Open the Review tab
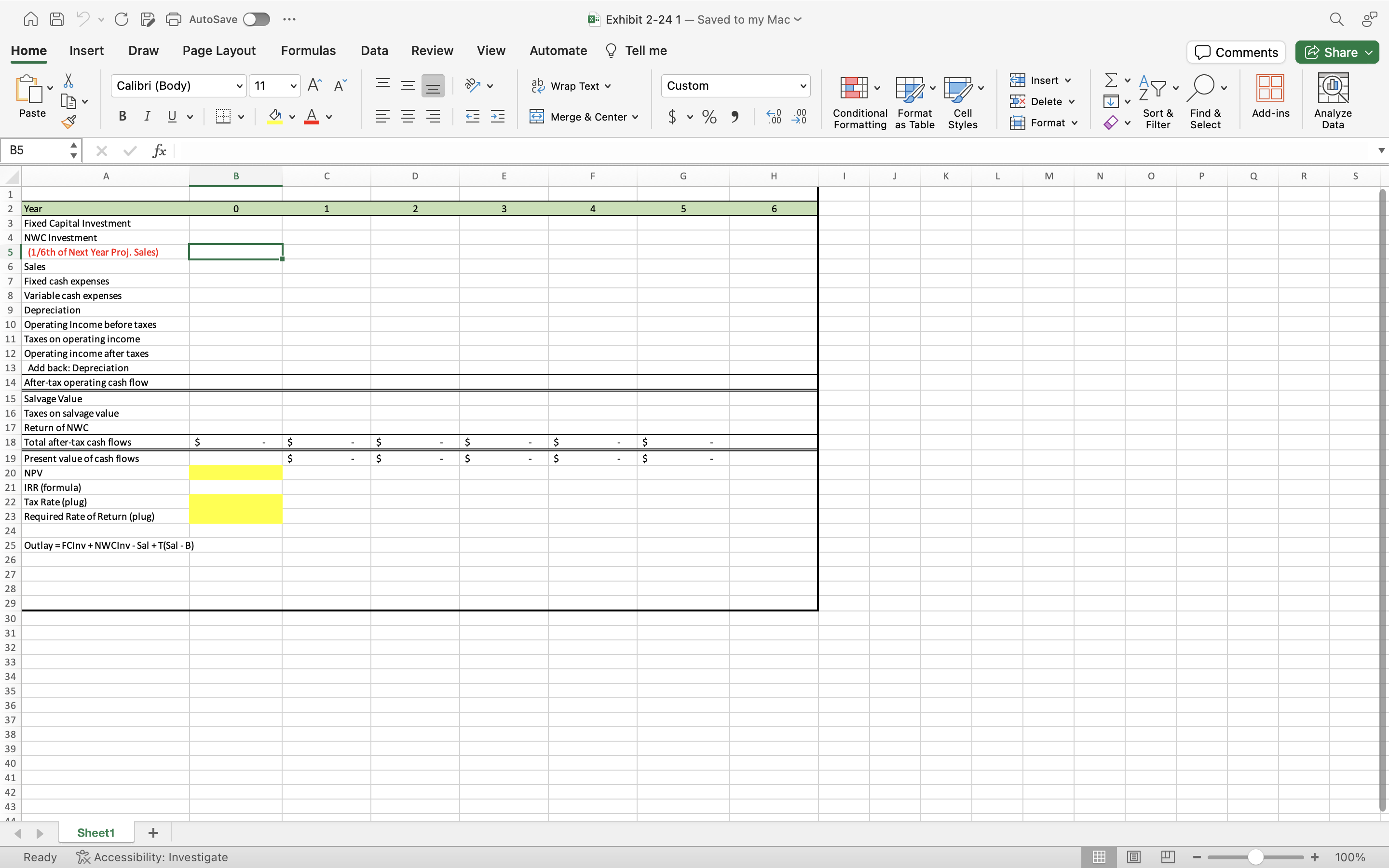 click(x=432, y=51)
